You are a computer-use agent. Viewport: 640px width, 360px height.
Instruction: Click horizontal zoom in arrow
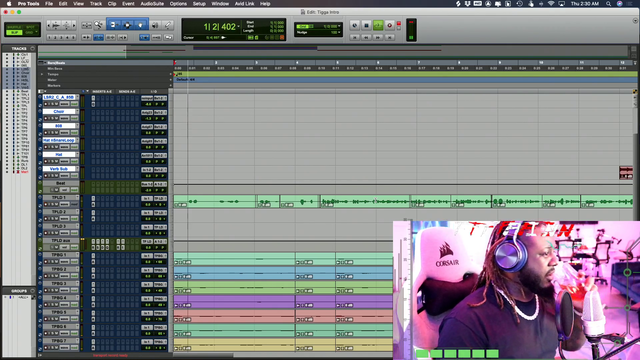(x=74, y=25)
